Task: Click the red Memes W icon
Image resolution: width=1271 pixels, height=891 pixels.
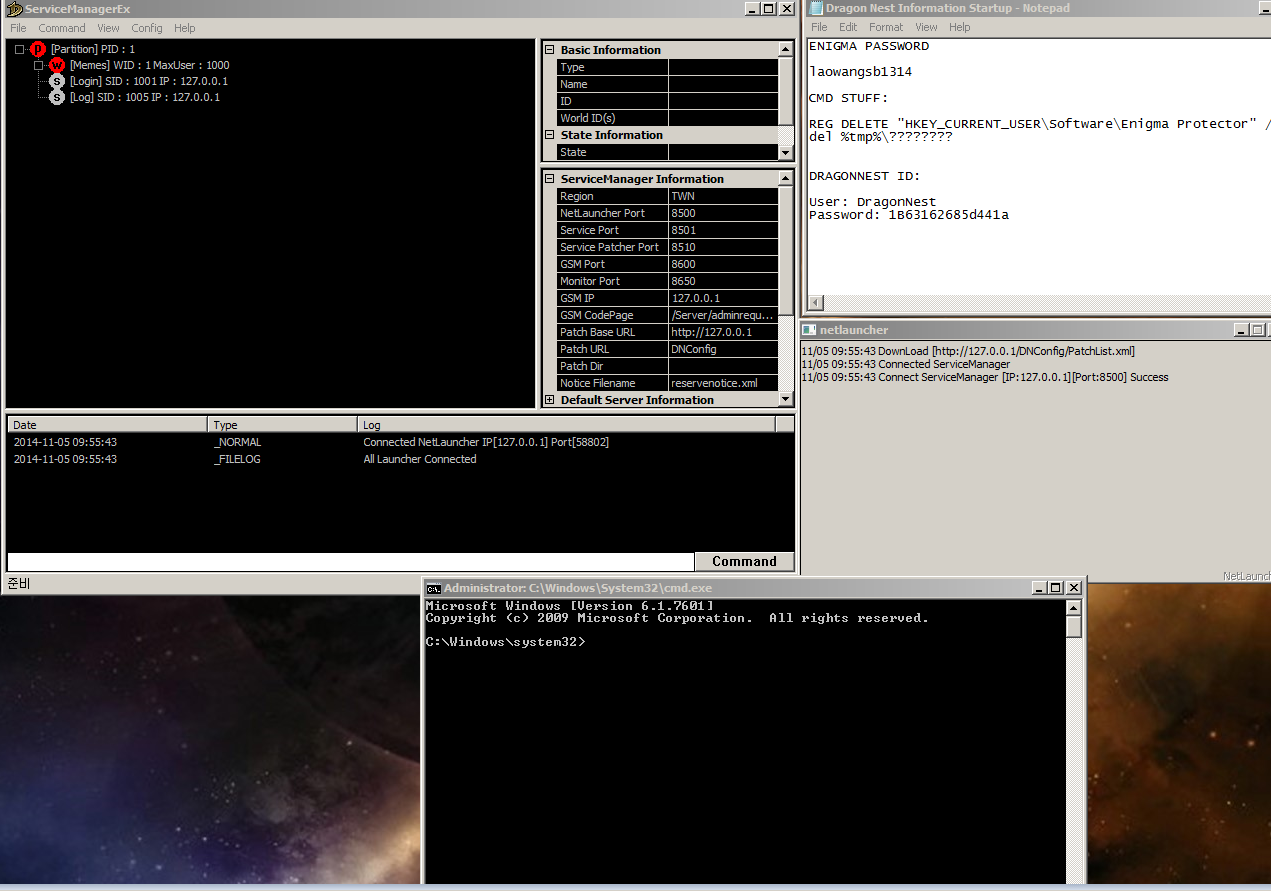Action: click(57, 65)
